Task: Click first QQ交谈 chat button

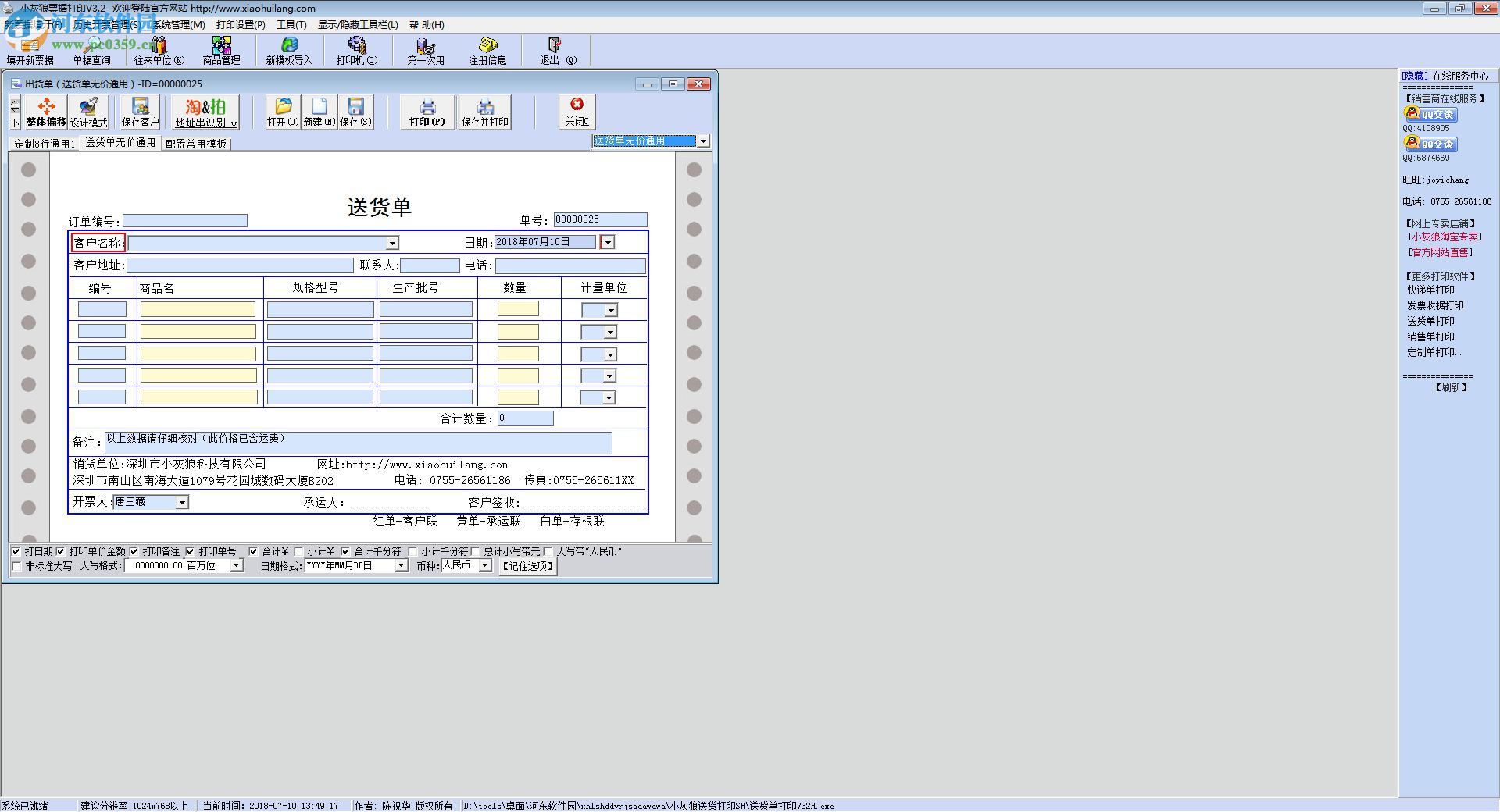Action: click(x=1430, y=114)
